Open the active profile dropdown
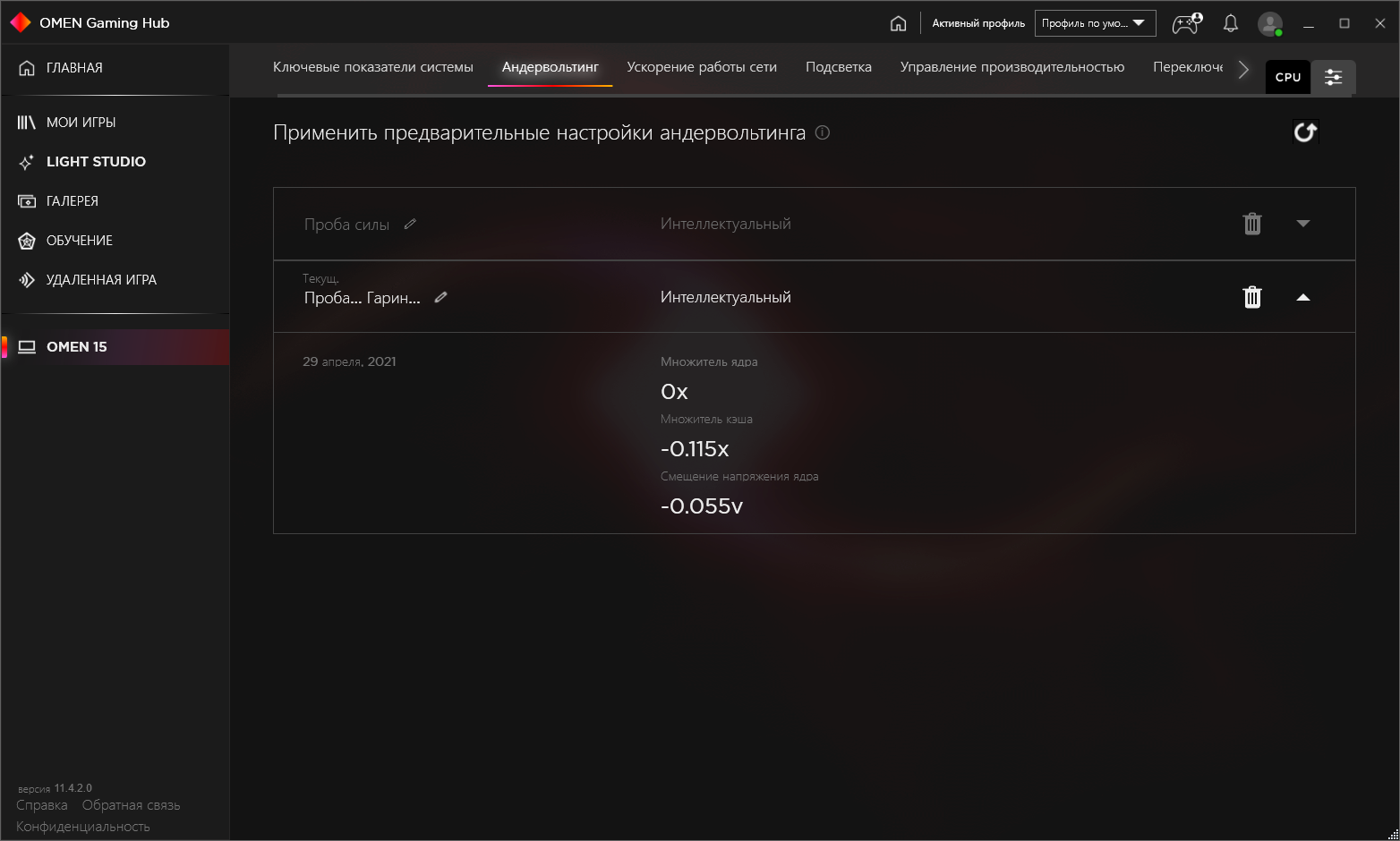Screen dimensions: 1400x841 1095,23
